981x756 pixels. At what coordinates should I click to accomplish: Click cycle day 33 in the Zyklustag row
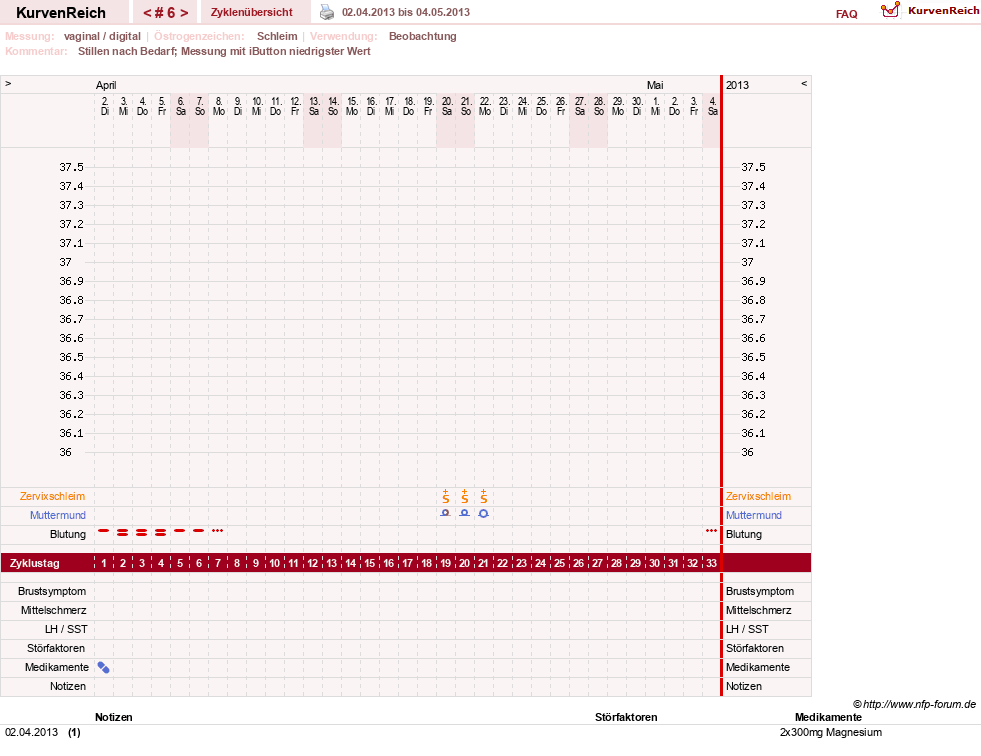[x=711, y=563]
